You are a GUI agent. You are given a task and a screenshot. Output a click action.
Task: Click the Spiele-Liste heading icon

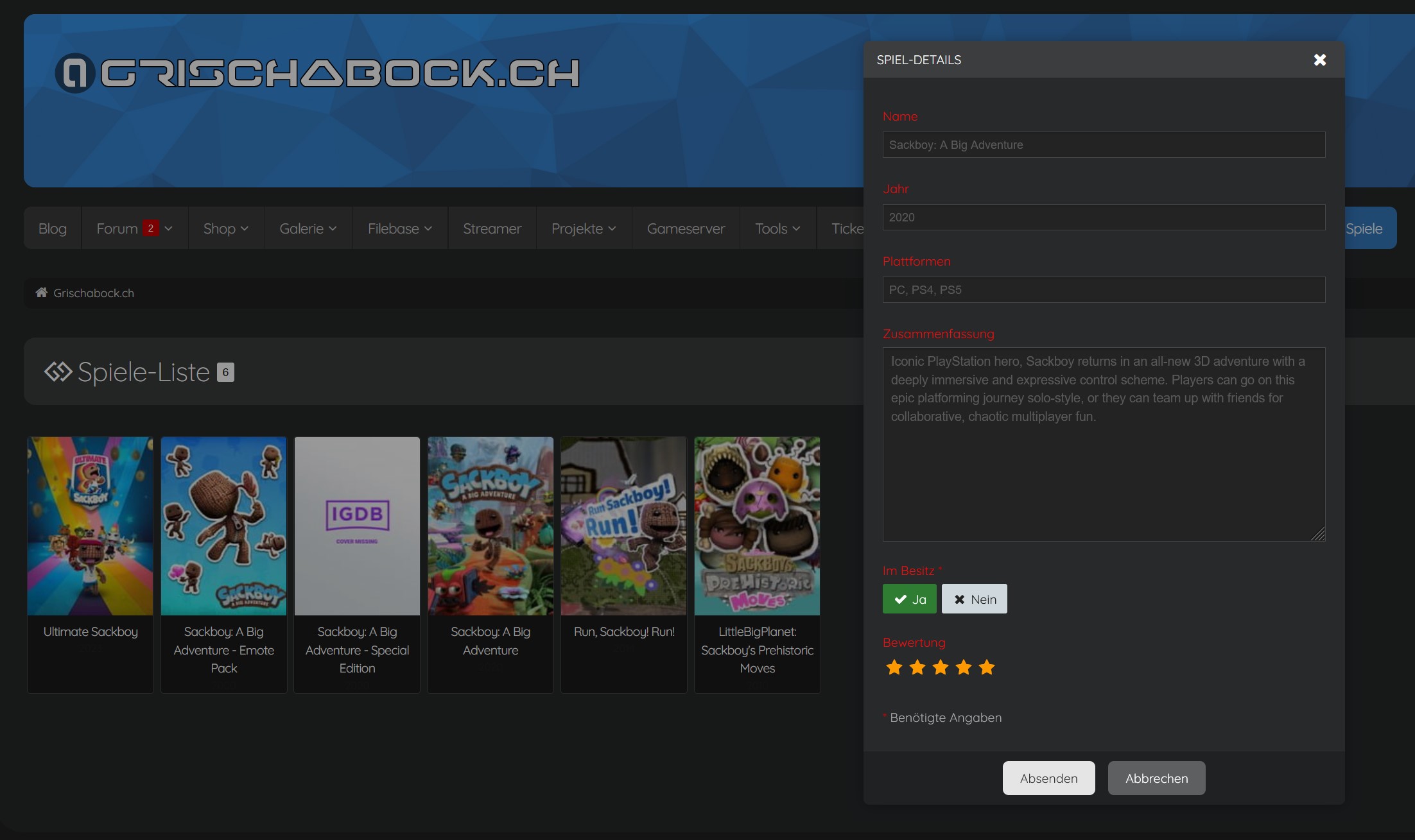click(58, 372)
